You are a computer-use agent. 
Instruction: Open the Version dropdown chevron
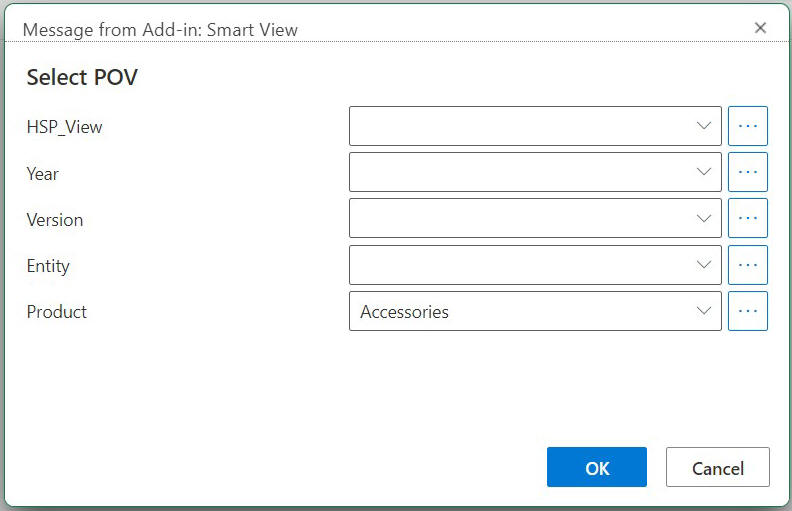click(x=703, y=218)
